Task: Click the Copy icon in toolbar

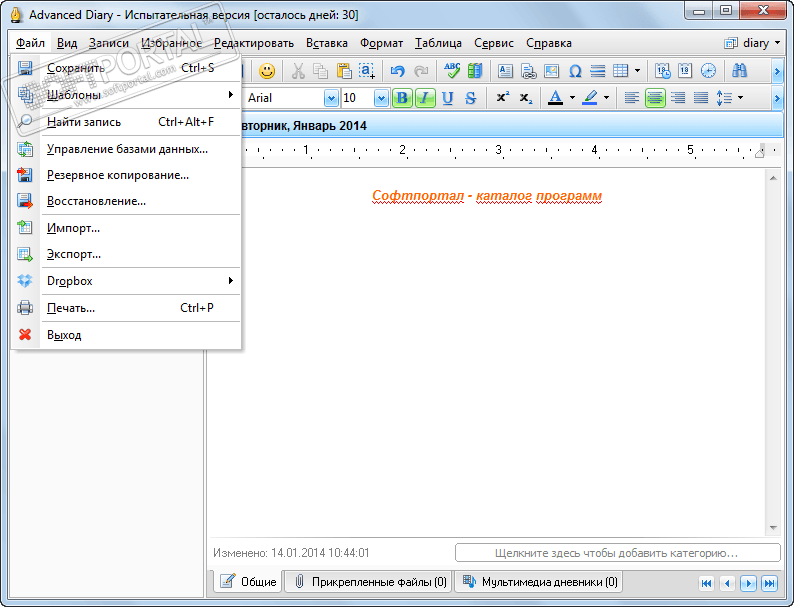Action: 321,71
